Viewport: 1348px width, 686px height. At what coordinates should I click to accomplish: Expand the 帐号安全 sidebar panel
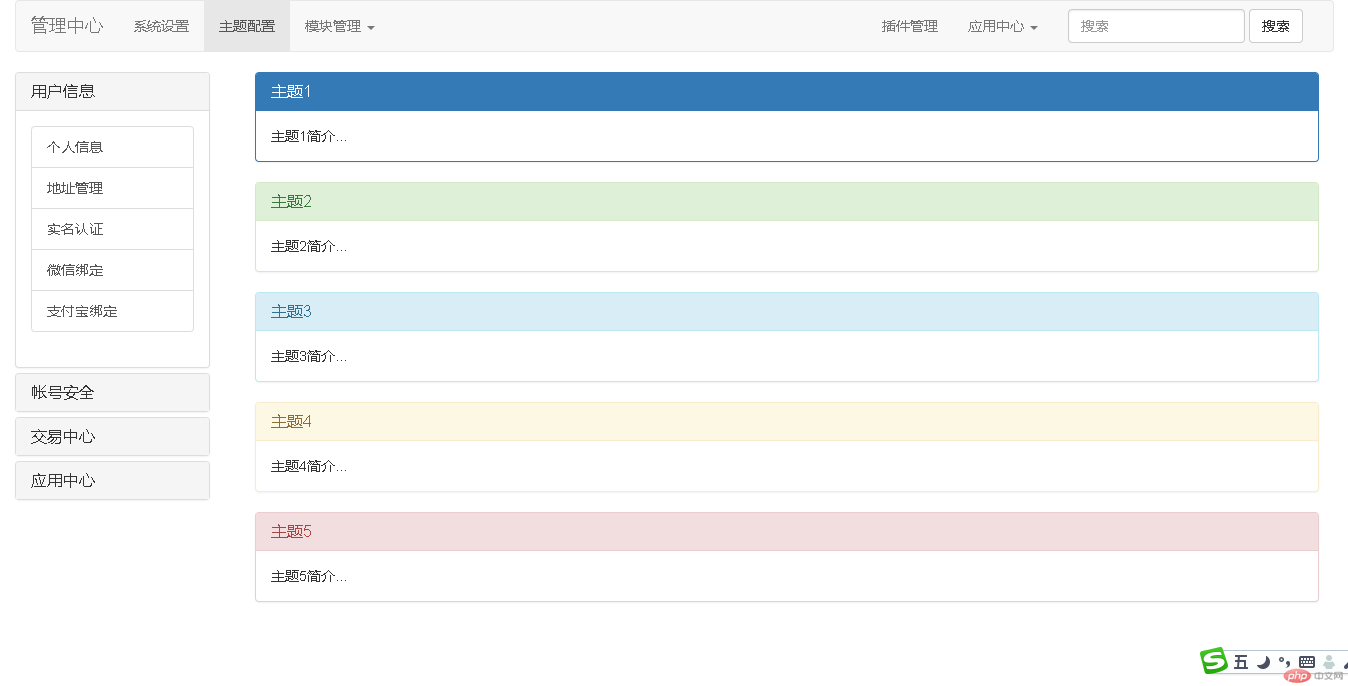(112, 392)
